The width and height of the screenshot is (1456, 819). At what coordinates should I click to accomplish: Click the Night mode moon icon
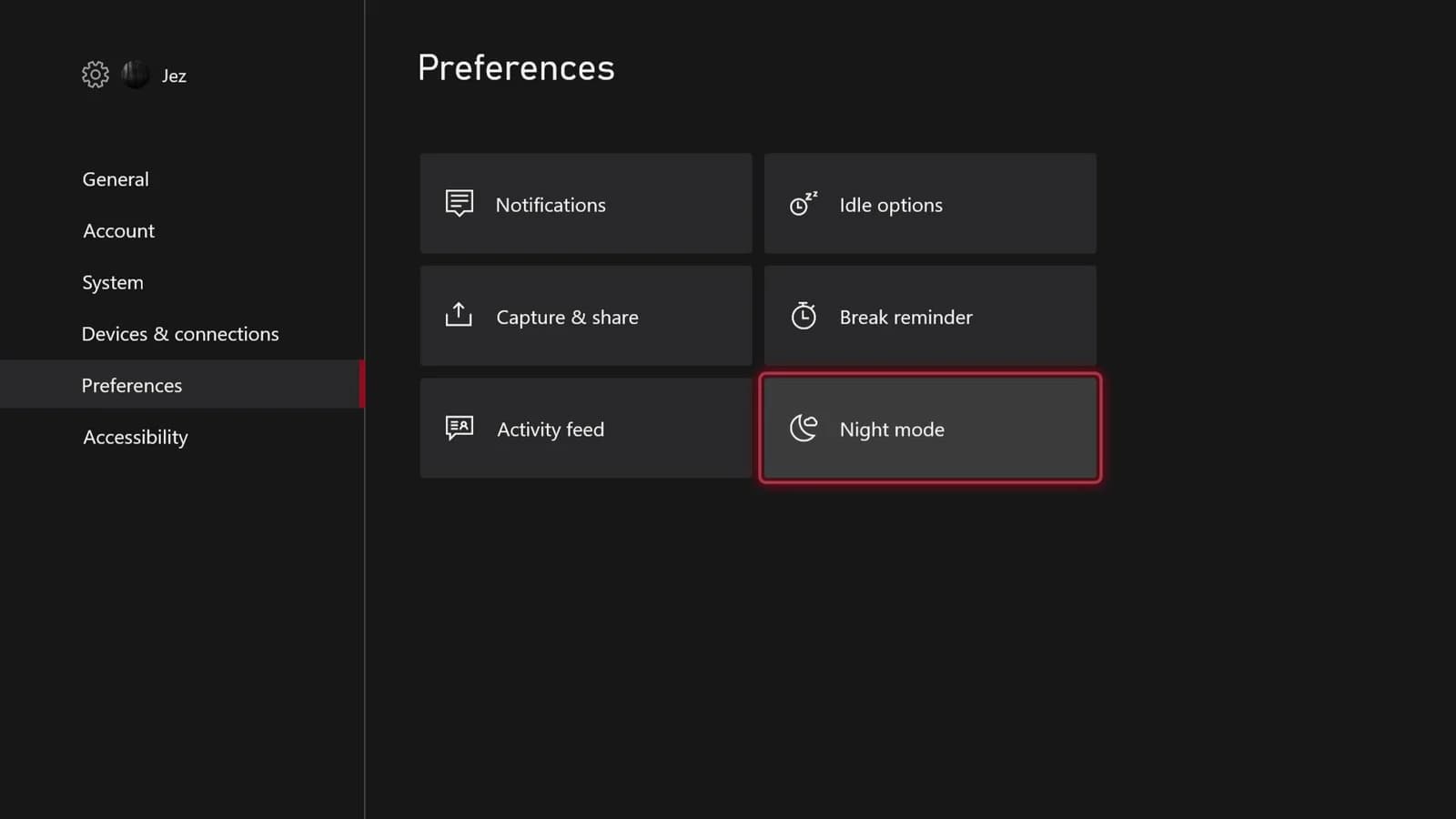[x=803, y=428]
